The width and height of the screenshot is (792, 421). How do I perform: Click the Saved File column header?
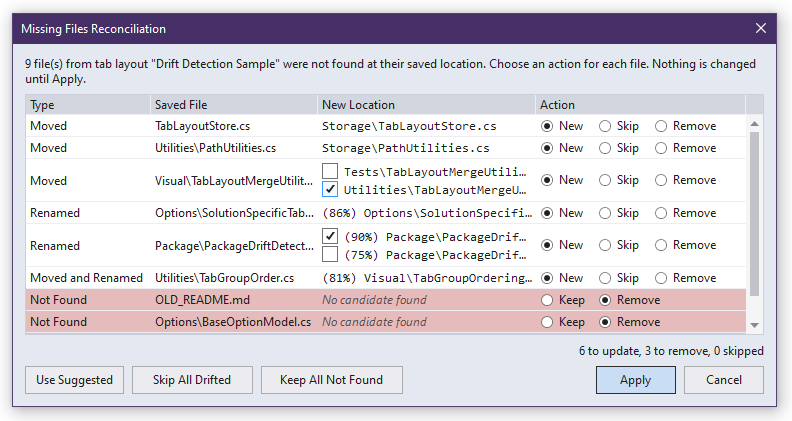[234, 105]
